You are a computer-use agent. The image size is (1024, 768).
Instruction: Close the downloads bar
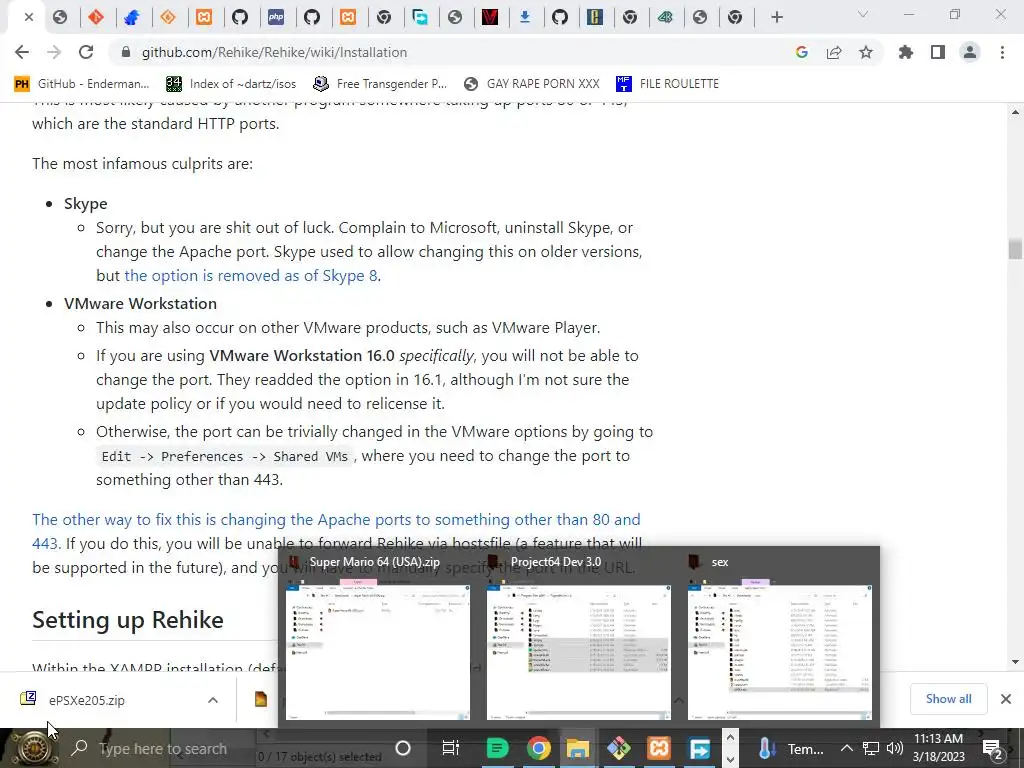(x=1006, y=699)
